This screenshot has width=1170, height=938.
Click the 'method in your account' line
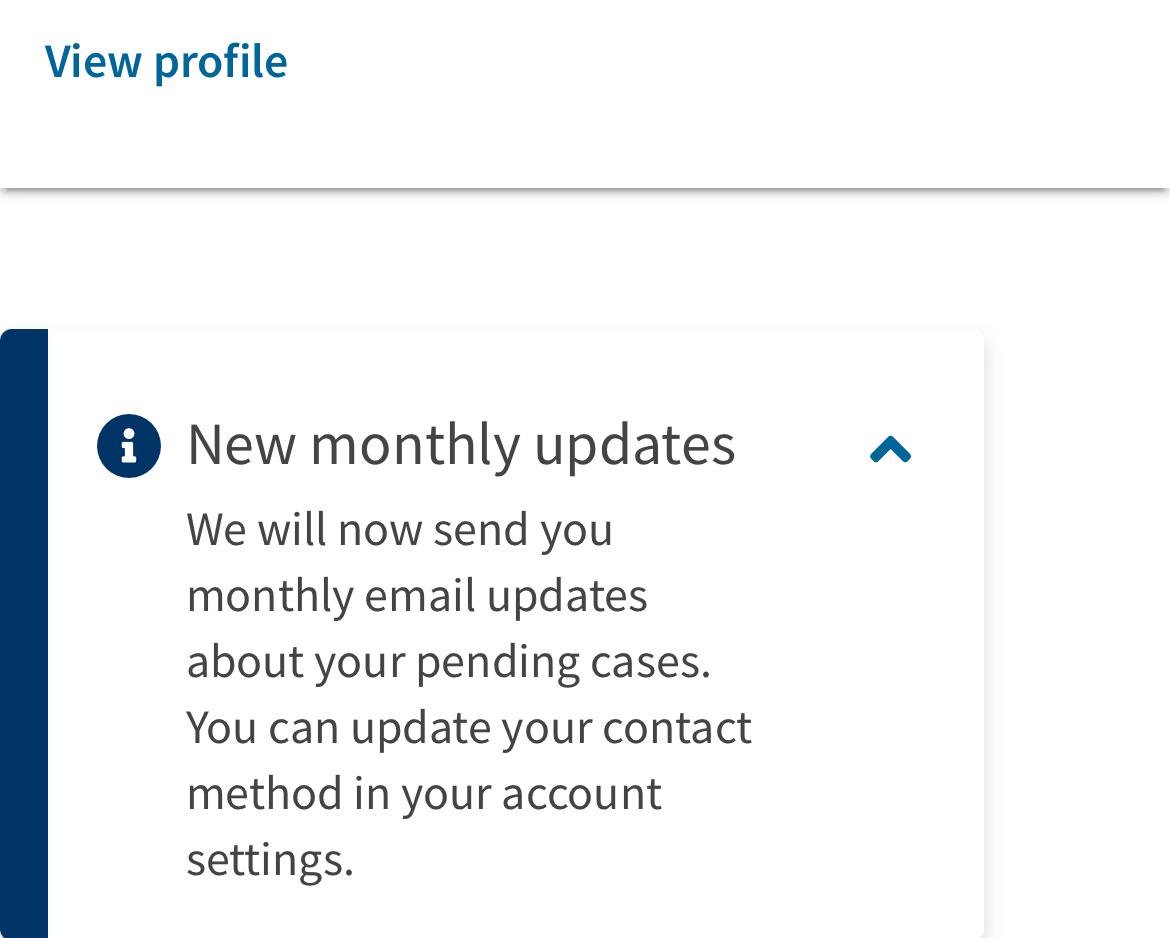(424, 793)
